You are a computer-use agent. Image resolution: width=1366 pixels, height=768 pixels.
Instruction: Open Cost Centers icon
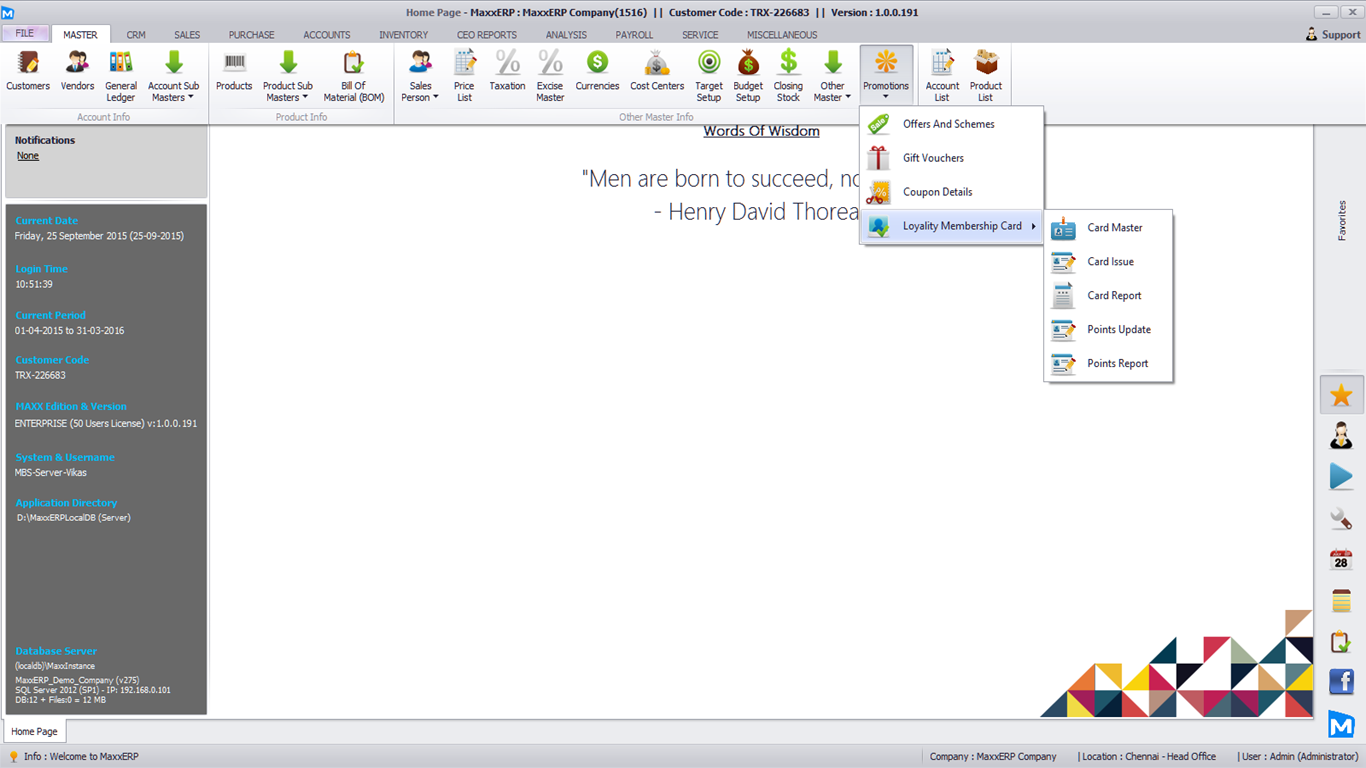tap(657, 73)
